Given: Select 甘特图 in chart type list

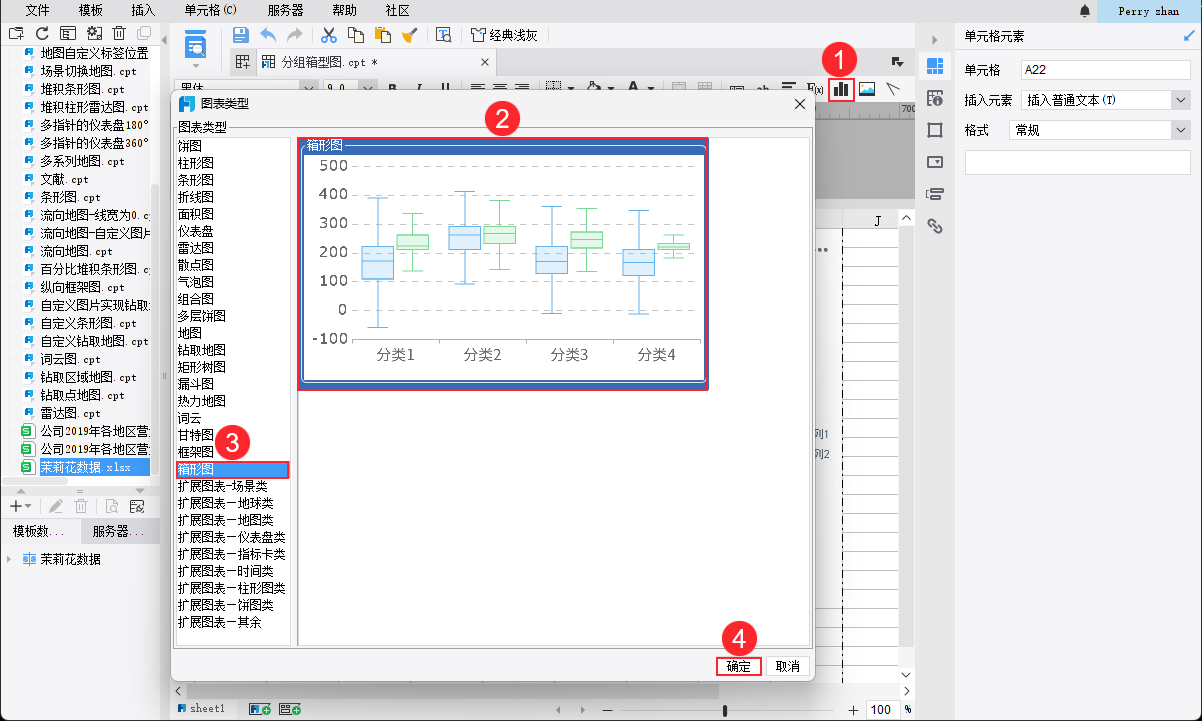Looking at the screenshot, I should [232, 435].
